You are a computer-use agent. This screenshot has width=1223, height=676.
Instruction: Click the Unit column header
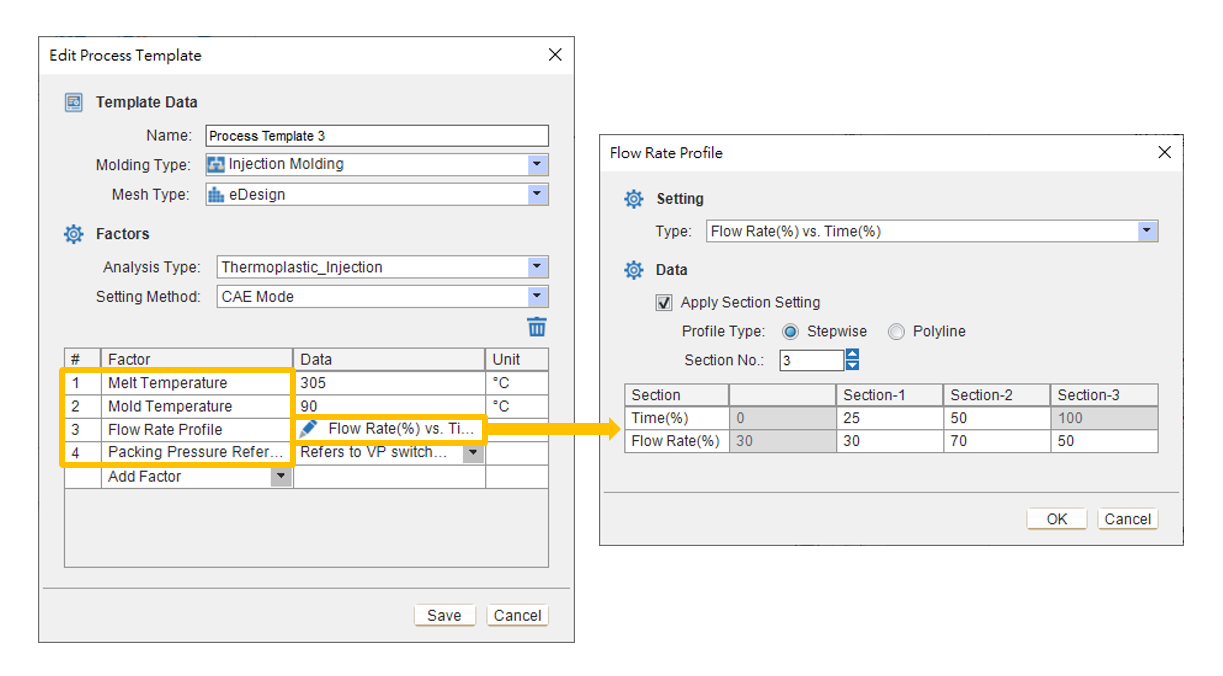coord(517,359)
